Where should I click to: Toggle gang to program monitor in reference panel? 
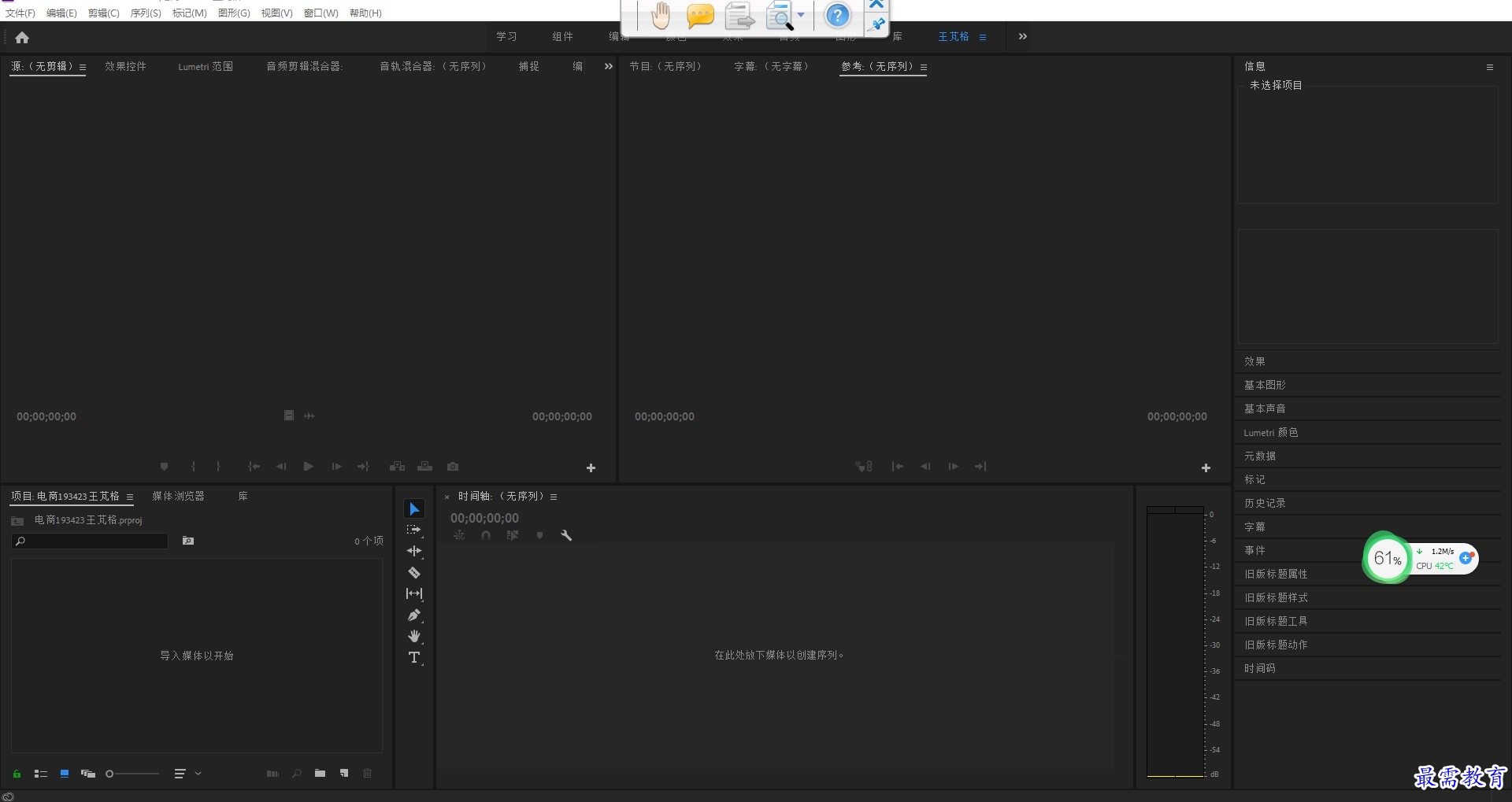coord(864,467)
